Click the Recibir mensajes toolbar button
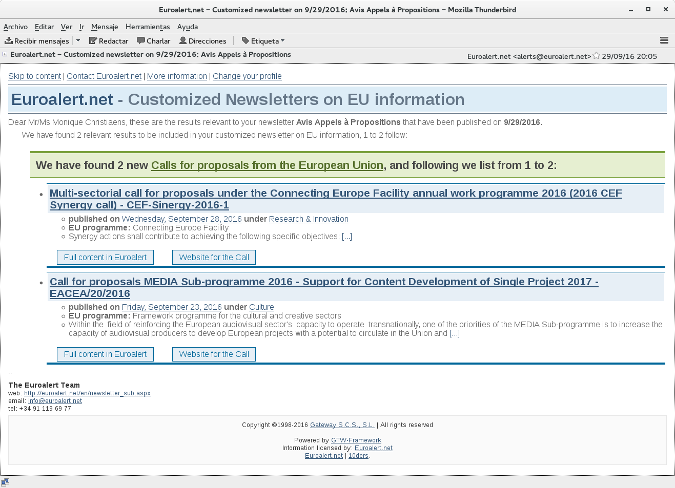Viewport: 675px width, 488px height. pyautogui.click(x=37, y=41)
